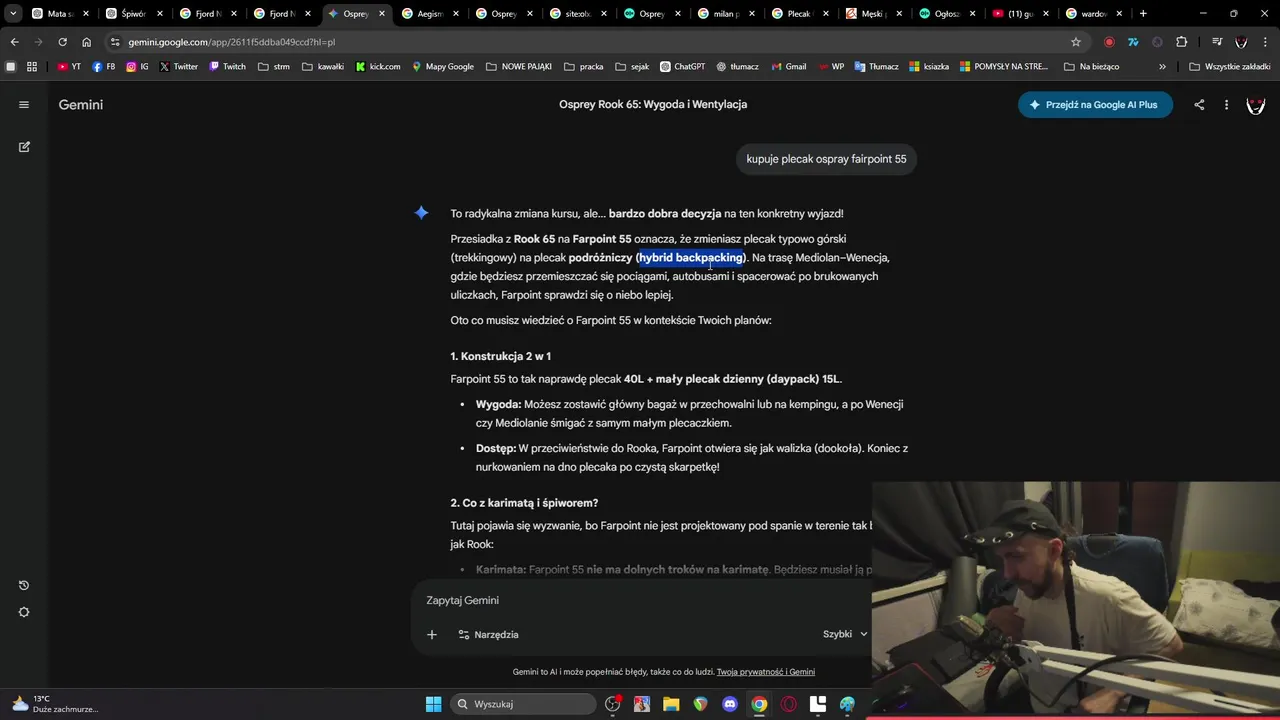The height and width of the screenshot is (720, 1280).
Task: Click the Wyszukaj taskbar search box
Action: click(x=521, y=704)
